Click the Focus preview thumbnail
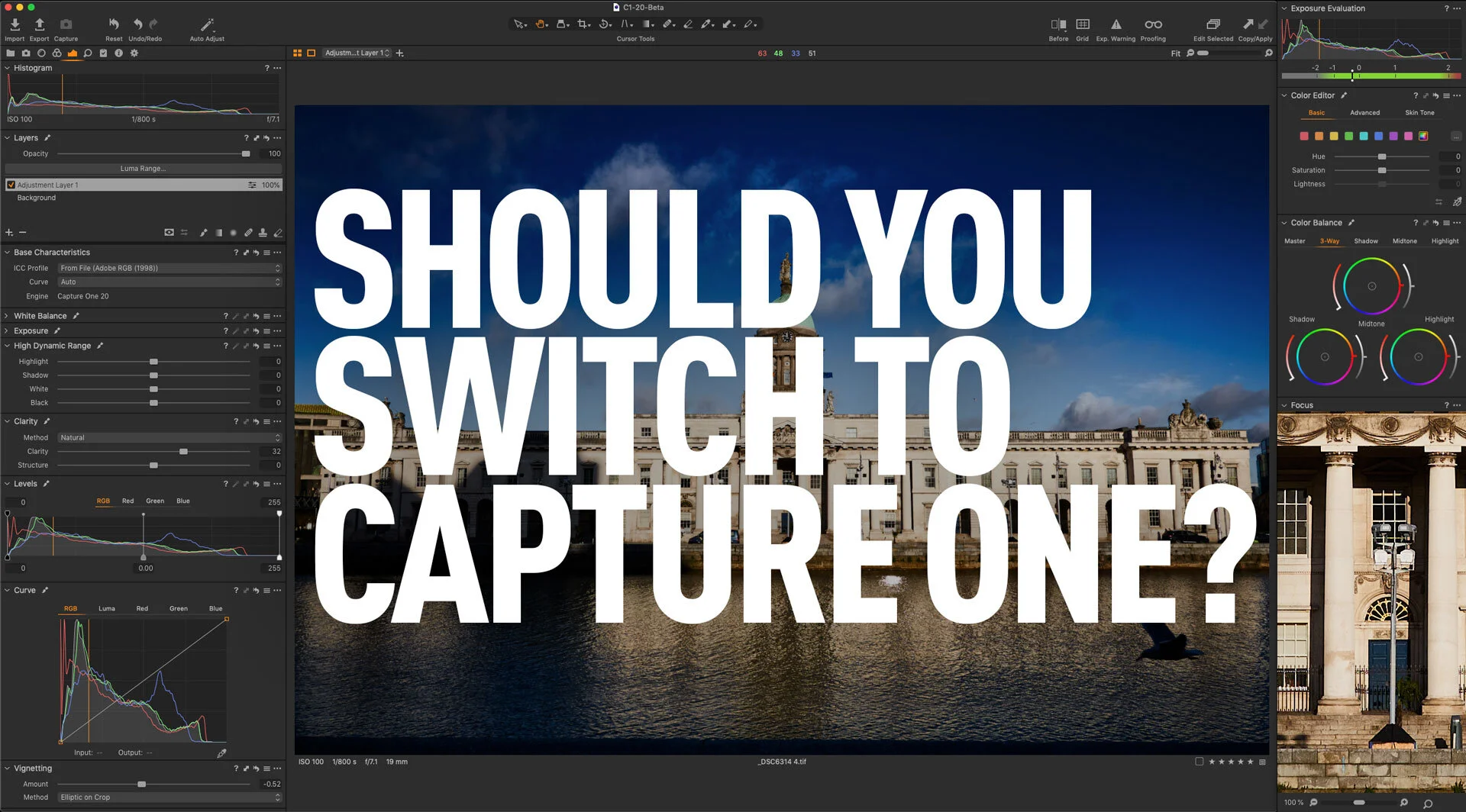Image resolution: width=1466 pixels, height=812 pixels. click(1371, 602)
